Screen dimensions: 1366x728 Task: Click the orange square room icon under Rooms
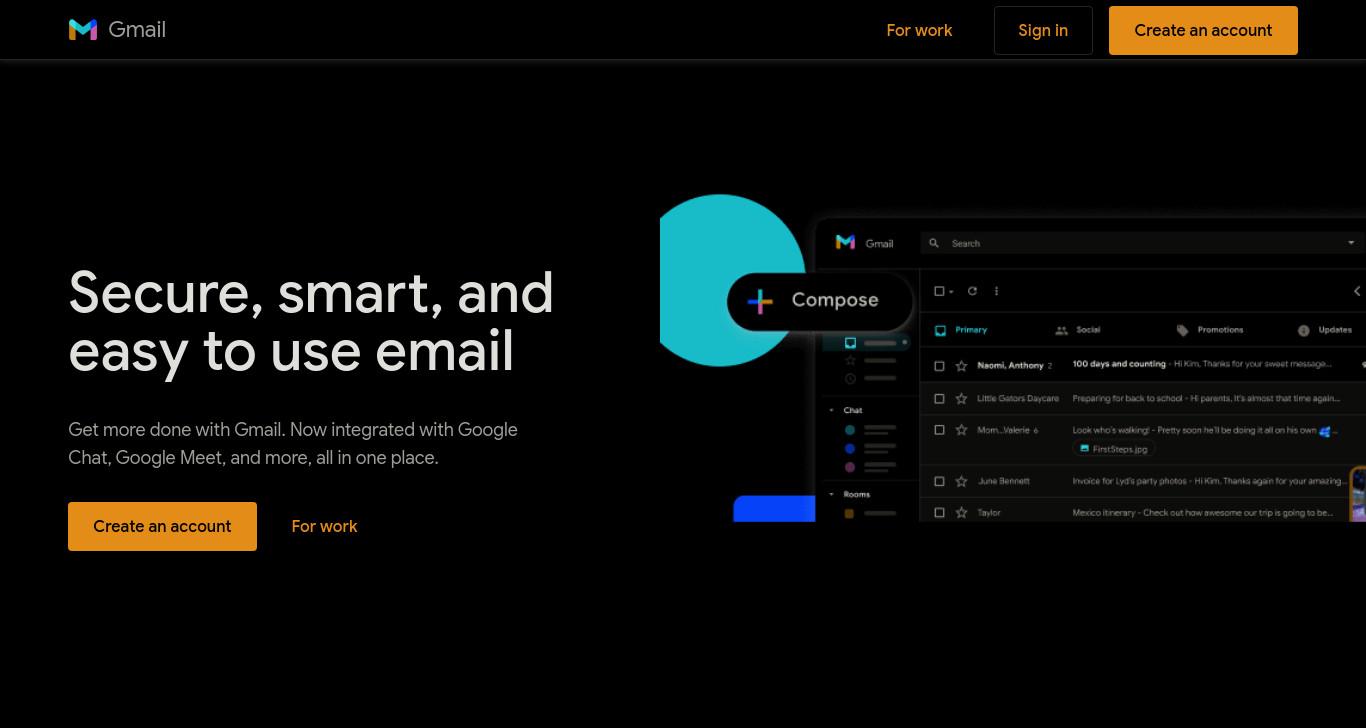pyautogui.click(x=849, y=513)
